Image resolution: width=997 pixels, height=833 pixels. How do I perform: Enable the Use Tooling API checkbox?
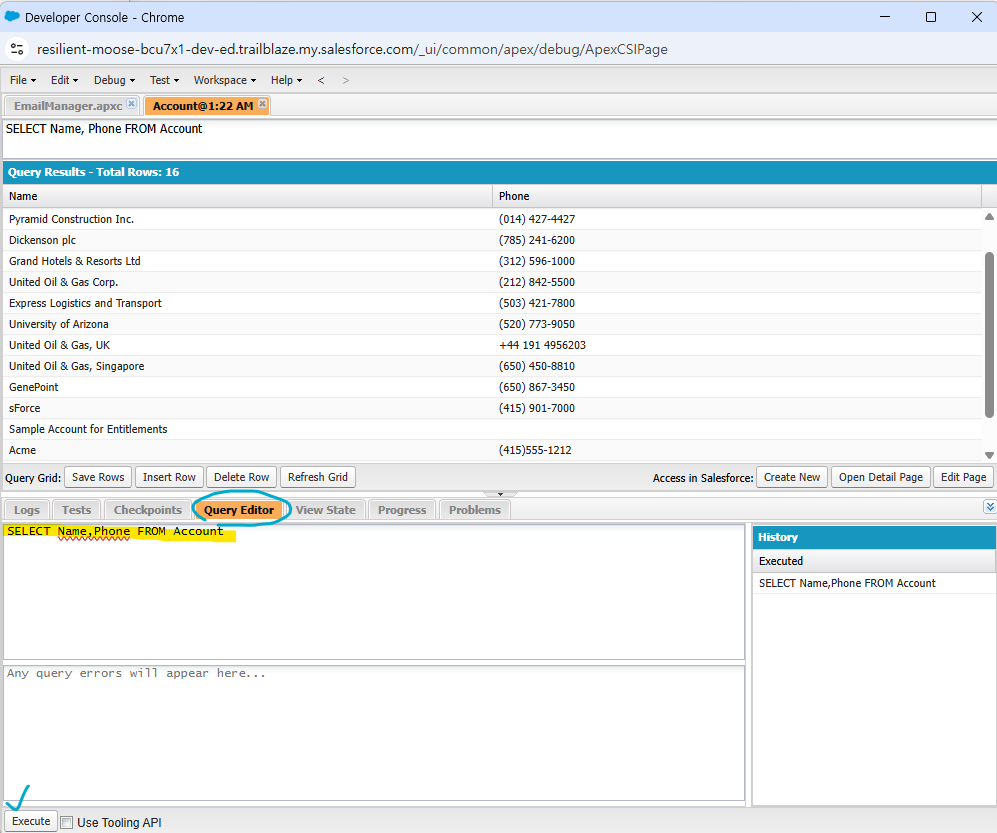(x=67, y=822)
